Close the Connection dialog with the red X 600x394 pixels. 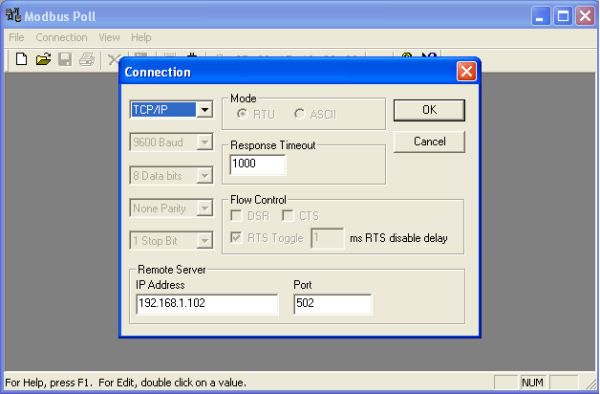(x=466, y=72)
